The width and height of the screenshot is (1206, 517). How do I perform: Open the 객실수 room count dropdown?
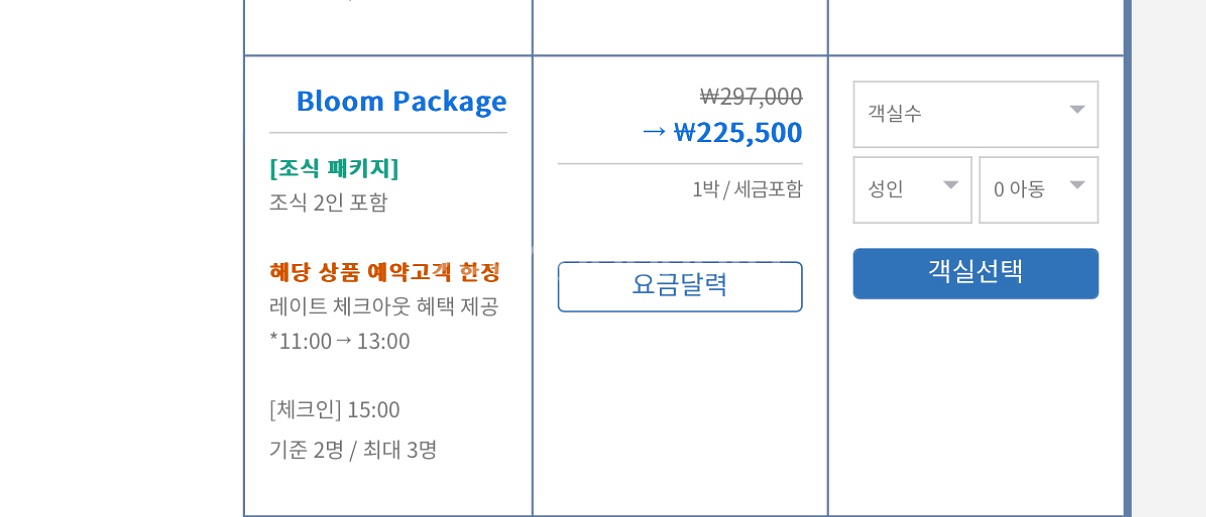tap(975, 114)
